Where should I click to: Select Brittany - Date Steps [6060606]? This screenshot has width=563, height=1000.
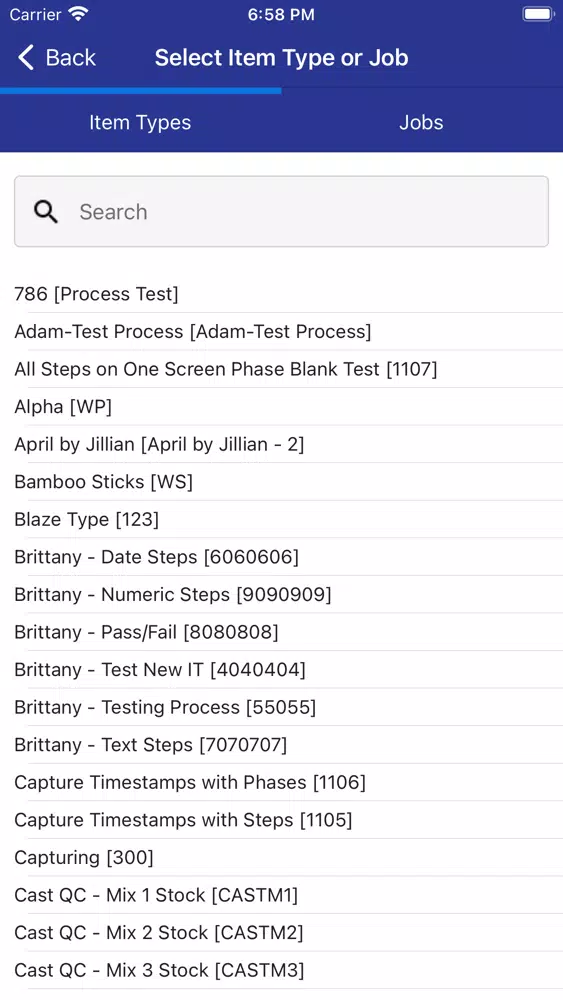tap(281, 557)
